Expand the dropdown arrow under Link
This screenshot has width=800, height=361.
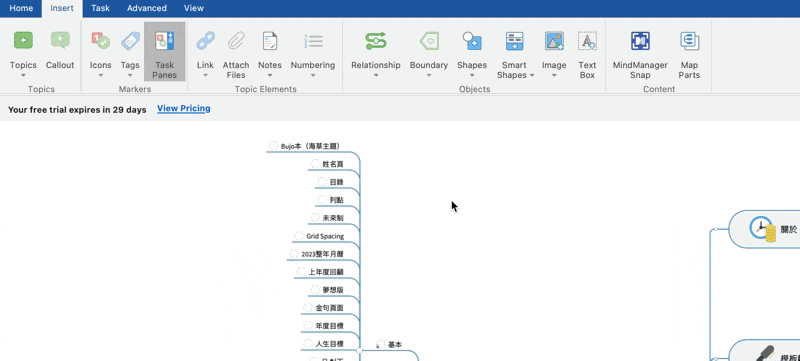[205, 75]
